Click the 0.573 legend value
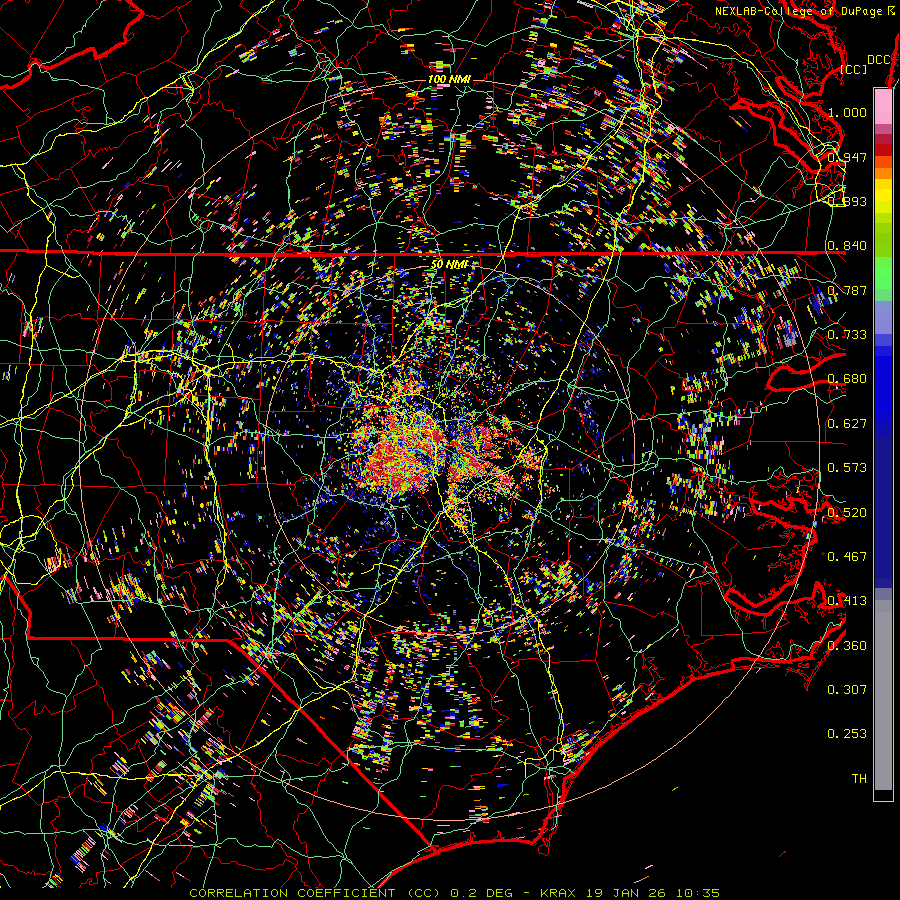900x900 pixels. click(847, 468)
